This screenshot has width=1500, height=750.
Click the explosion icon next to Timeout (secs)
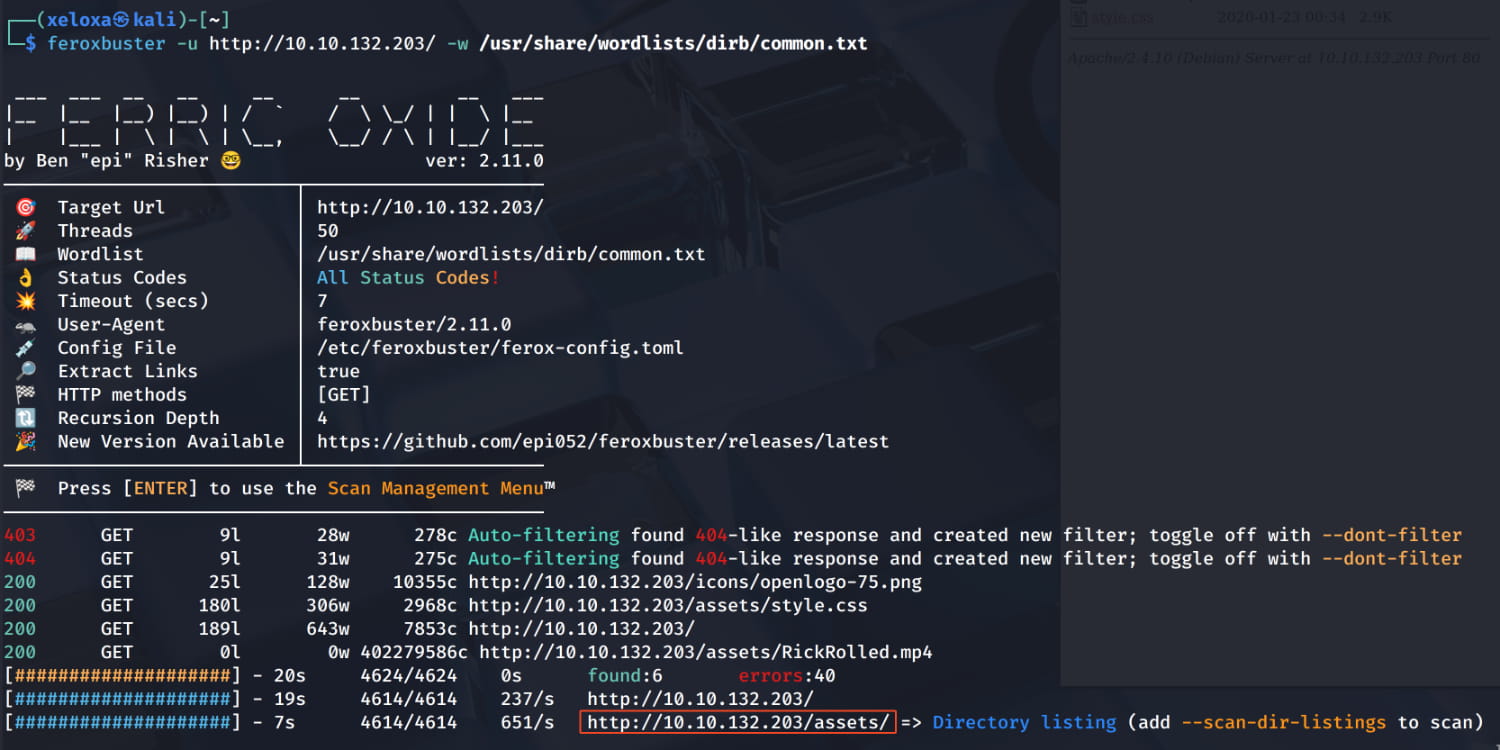click(25, 301)
